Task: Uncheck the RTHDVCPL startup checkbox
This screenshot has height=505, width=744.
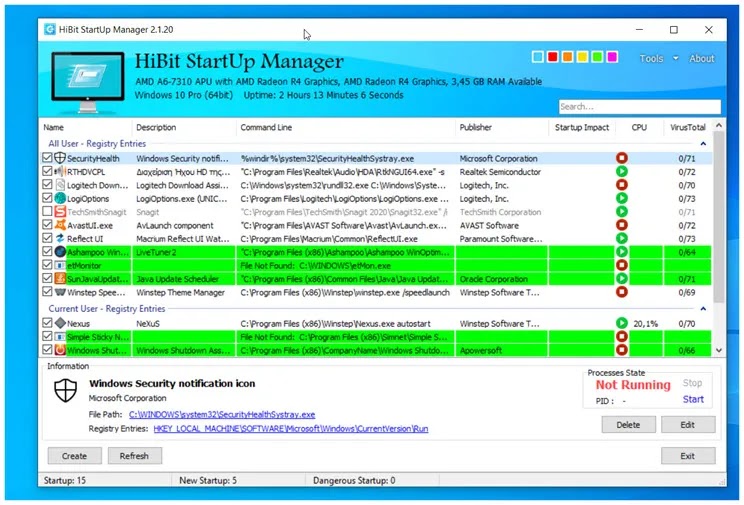Action: coord(47,171)
